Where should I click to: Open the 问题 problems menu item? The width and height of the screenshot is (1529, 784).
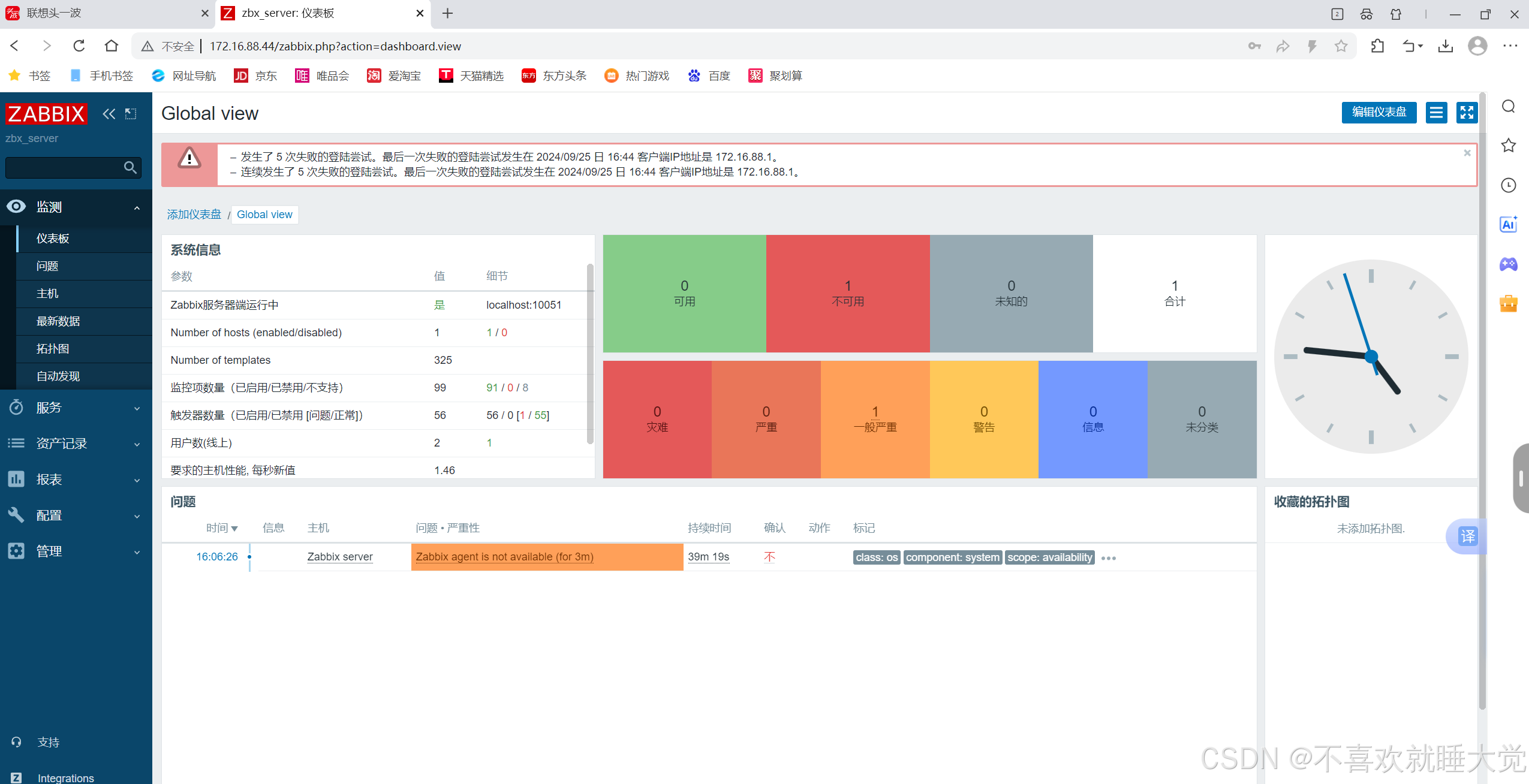(85, 266)
